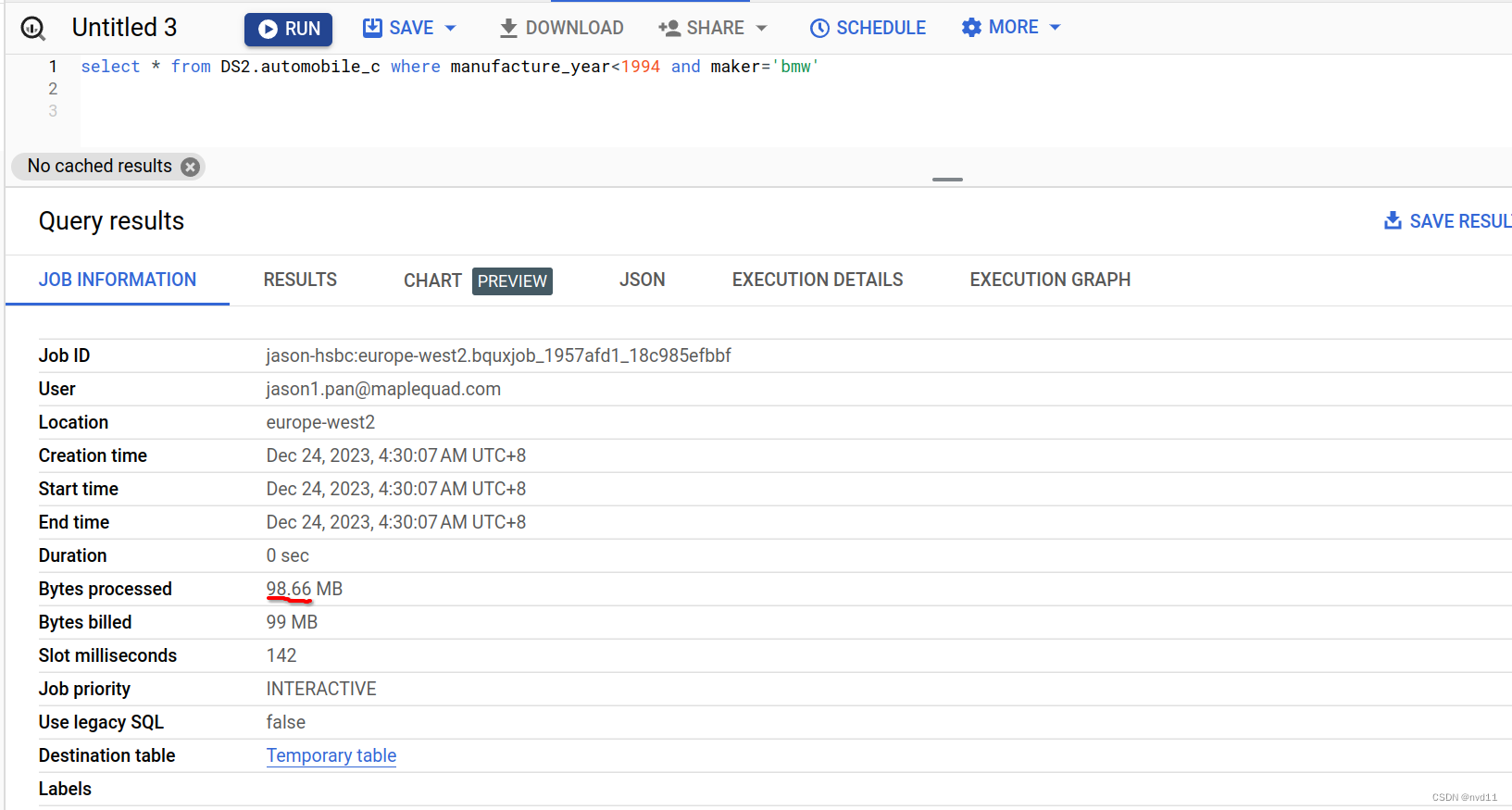Click the pane resize handle bar

click(947, 180)
